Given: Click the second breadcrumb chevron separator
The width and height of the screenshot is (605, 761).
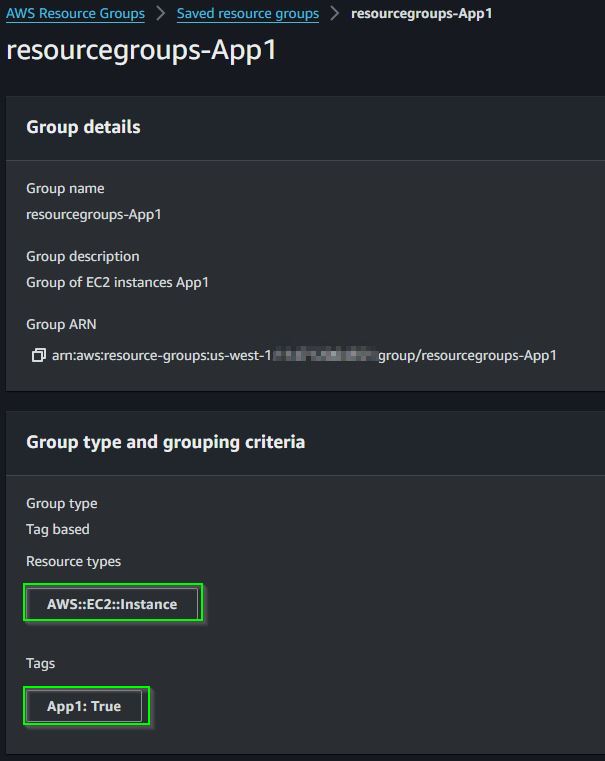Looking at the screenshot, I should 334,14.
